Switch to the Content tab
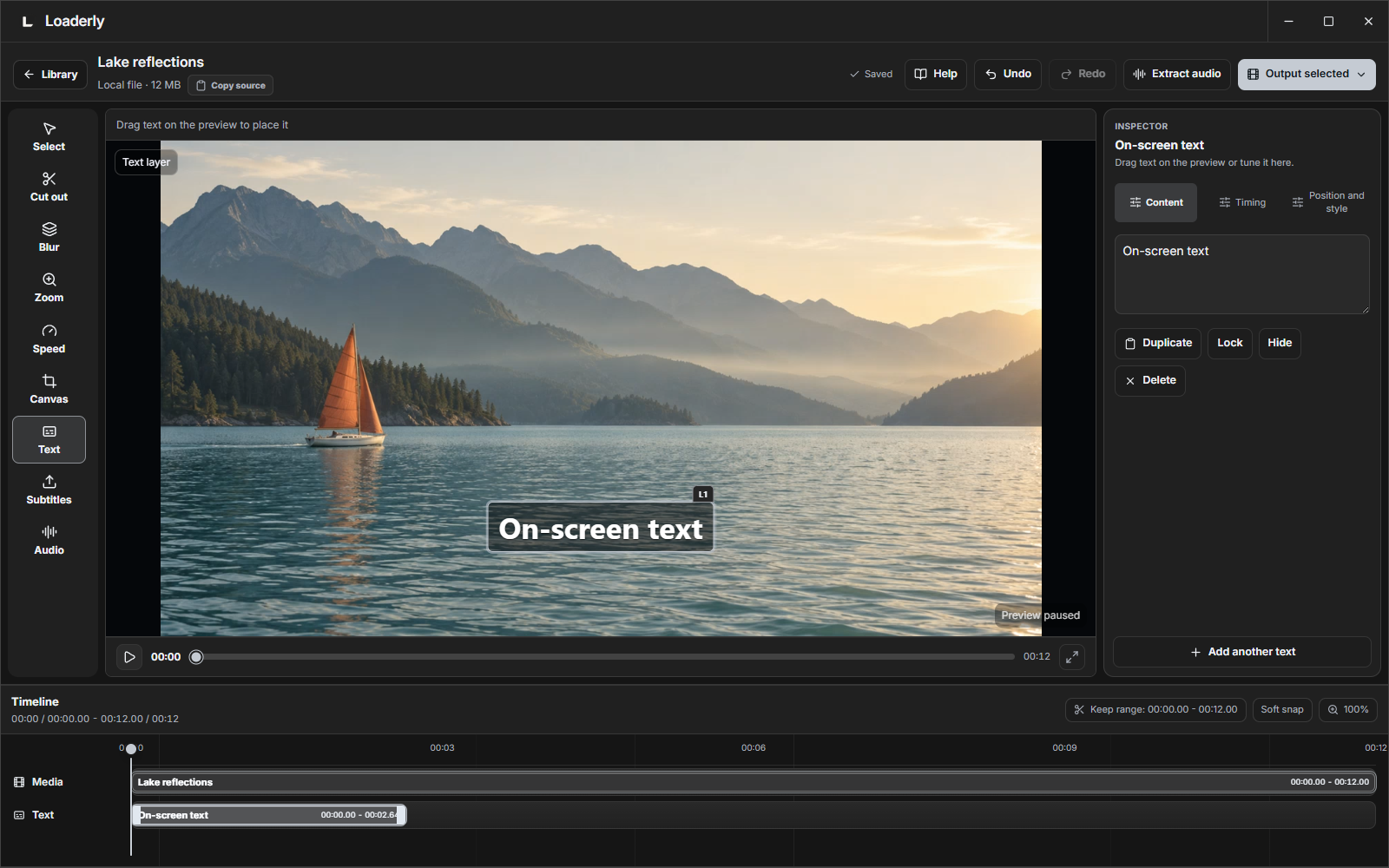The width and height of the screenshot is (1389, 868). click(x=1155, y=202)
